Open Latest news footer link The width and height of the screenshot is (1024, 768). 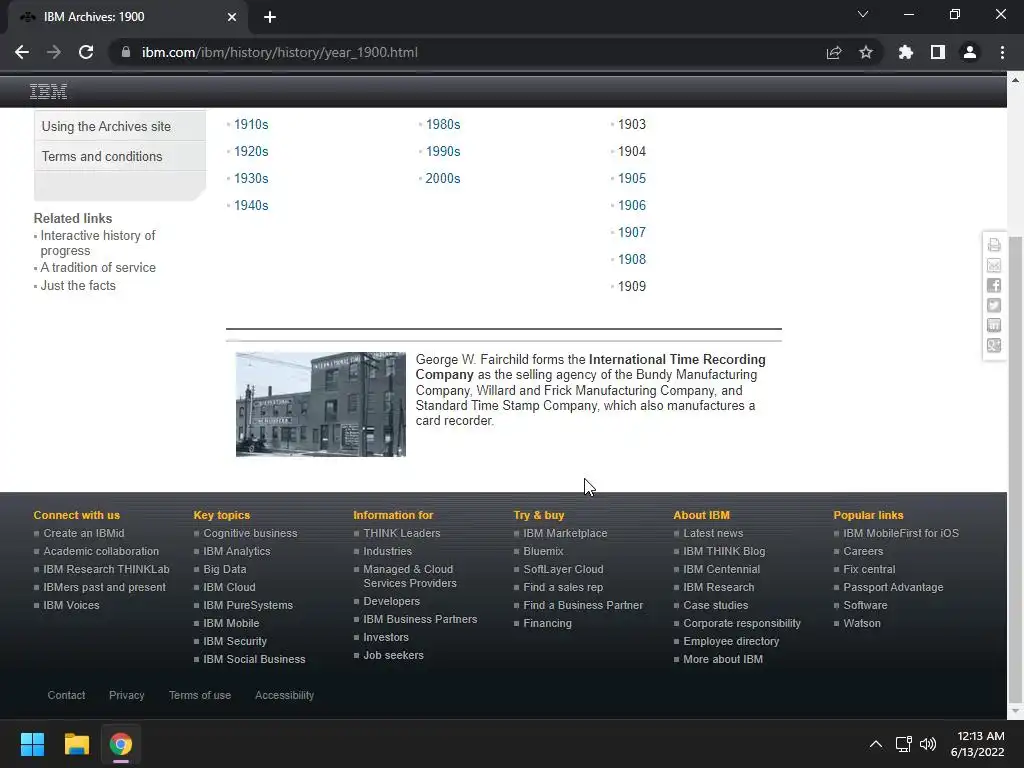click(713, 533)
